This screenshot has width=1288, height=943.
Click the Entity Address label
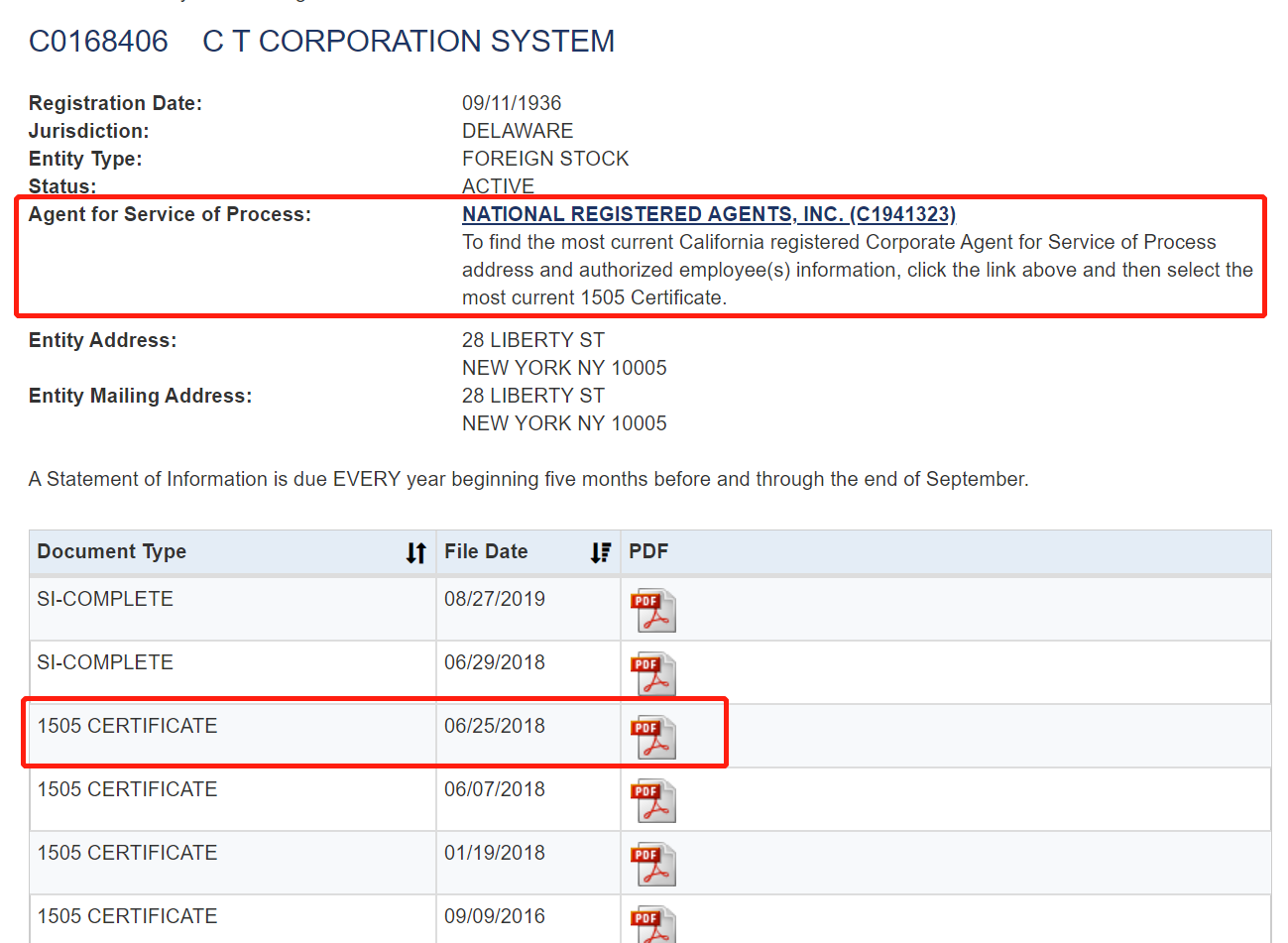coord(102,340)
